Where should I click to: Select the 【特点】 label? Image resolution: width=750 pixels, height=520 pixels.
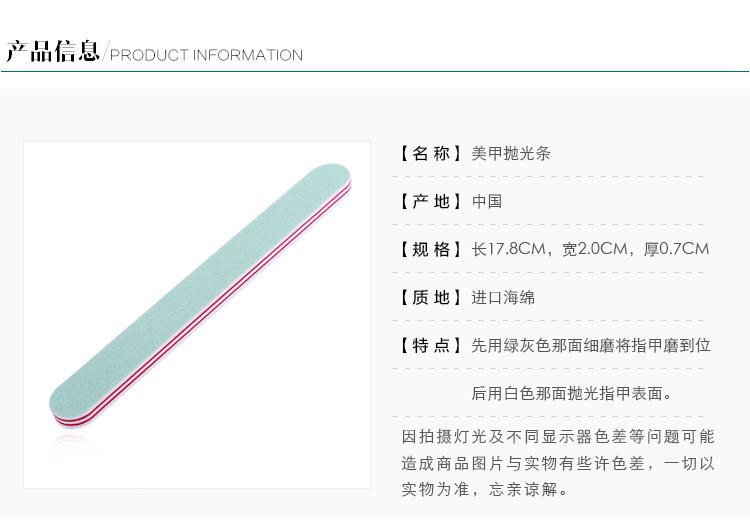[x=431, y=345]
